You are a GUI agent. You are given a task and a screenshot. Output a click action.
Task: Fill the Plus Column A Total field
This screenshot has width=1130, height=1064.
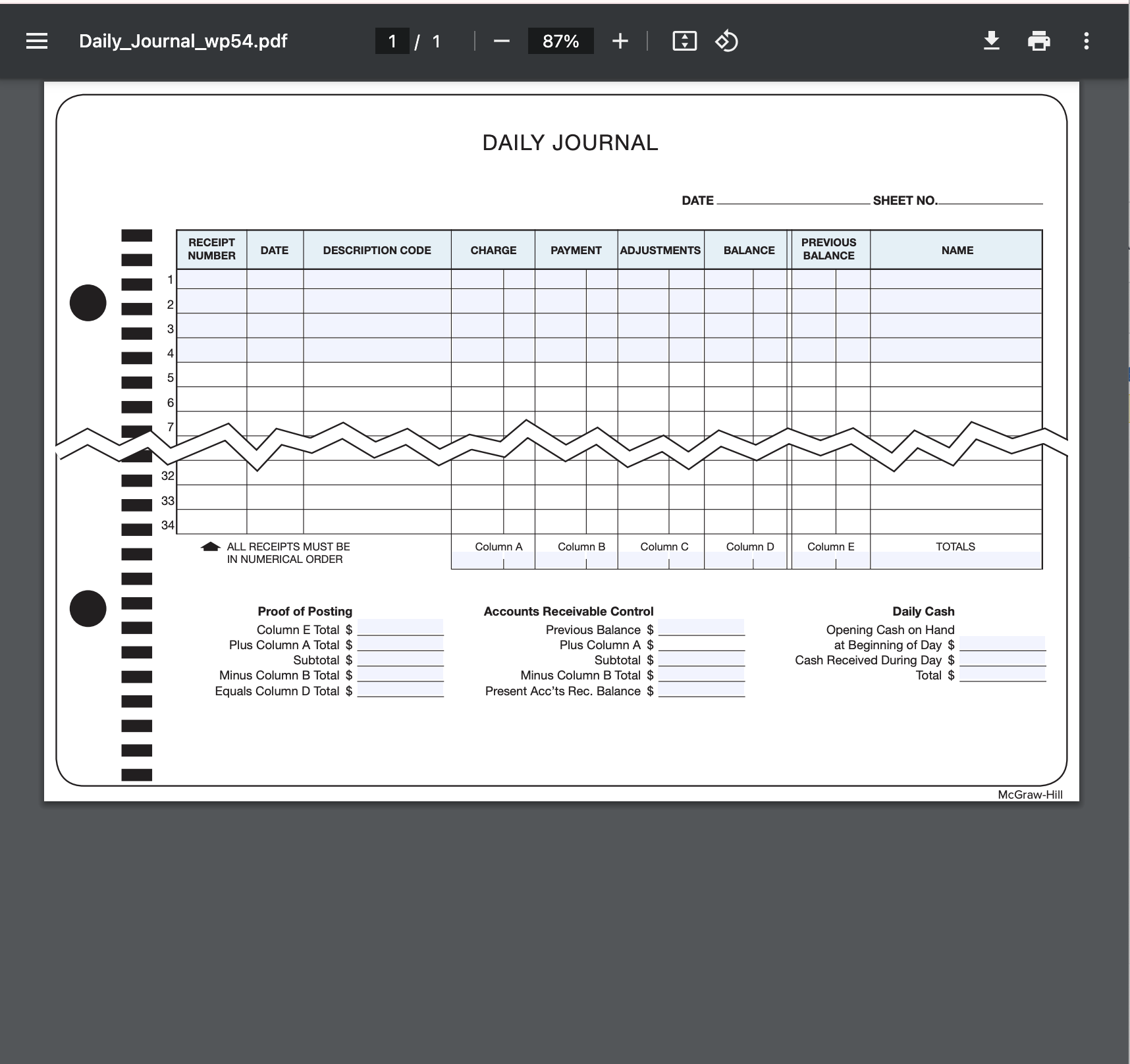(400, 643)
